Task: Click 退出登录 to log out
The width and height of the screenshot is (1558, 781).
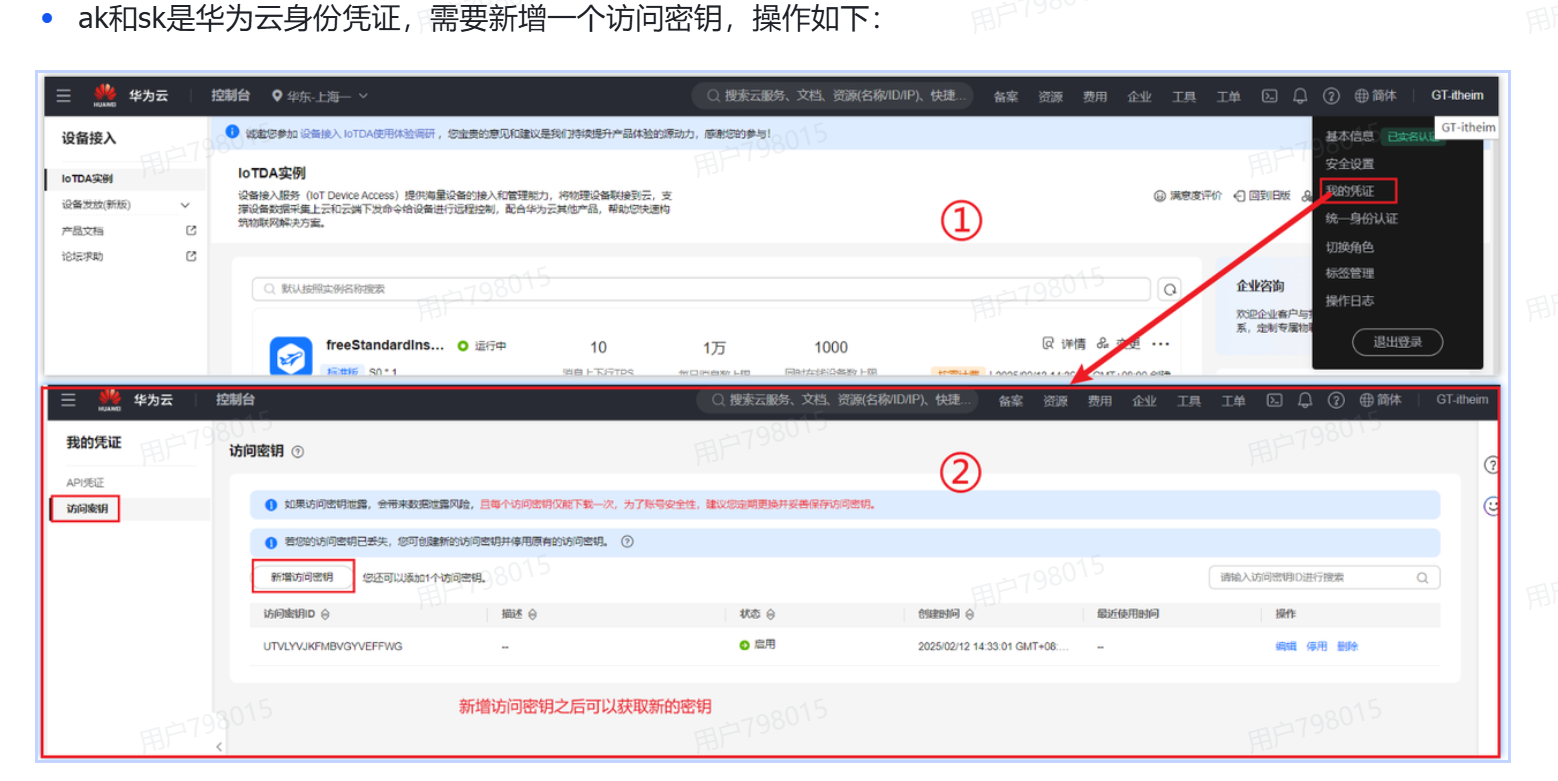Action: (x=1397, y=341)
